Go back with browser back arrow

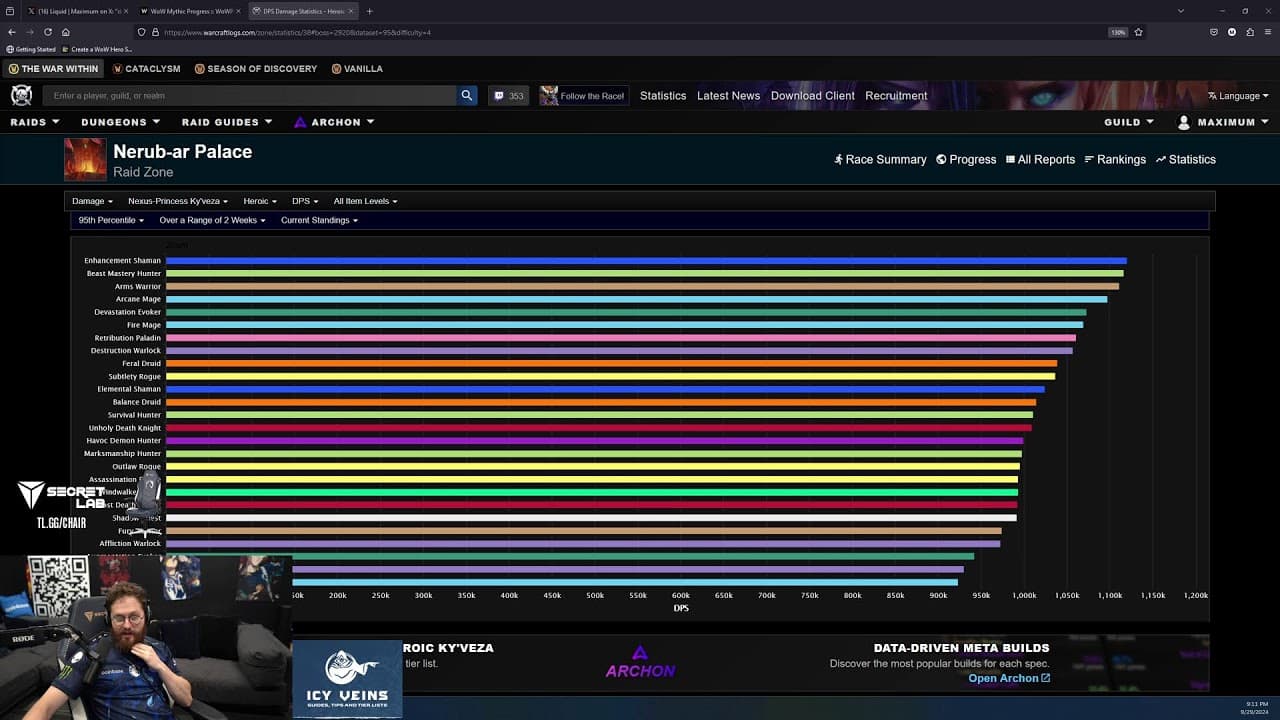[11, 32]
